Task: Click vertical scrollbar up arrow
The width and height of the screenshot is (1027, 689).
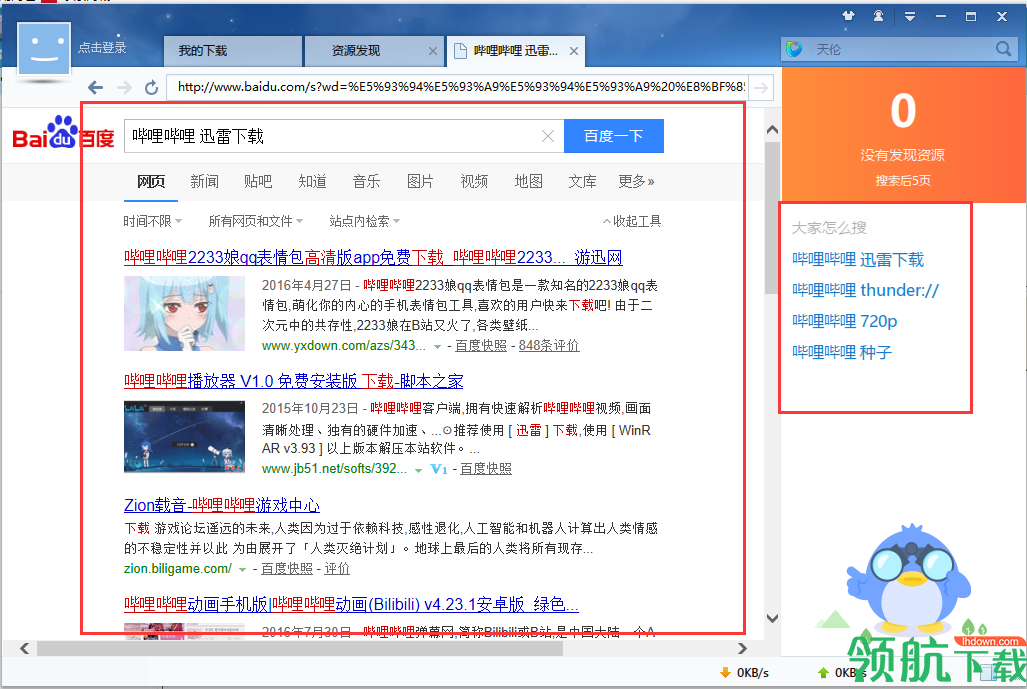Action: (772, 130)
